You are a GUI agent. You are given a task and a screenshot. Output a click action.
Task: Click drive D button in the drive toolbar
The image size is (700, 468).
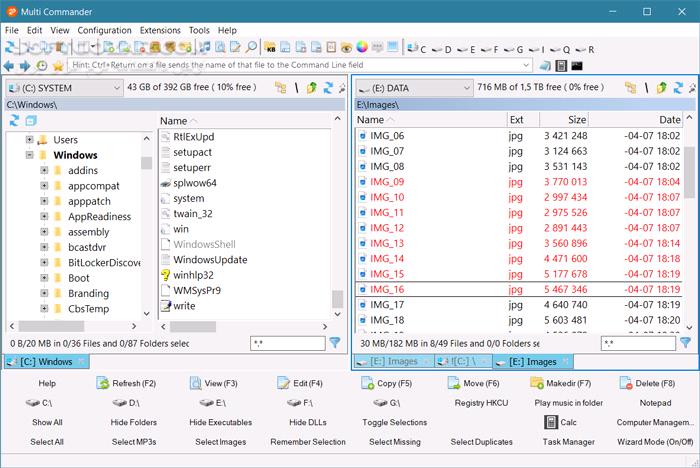coord(442,49)
